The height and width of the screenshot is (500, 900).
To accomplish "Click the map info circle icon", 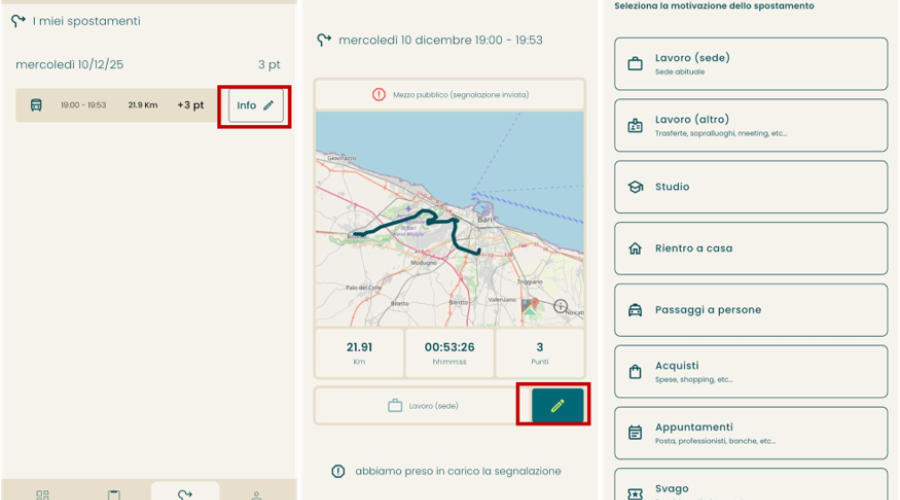I will tap(560, 306).
